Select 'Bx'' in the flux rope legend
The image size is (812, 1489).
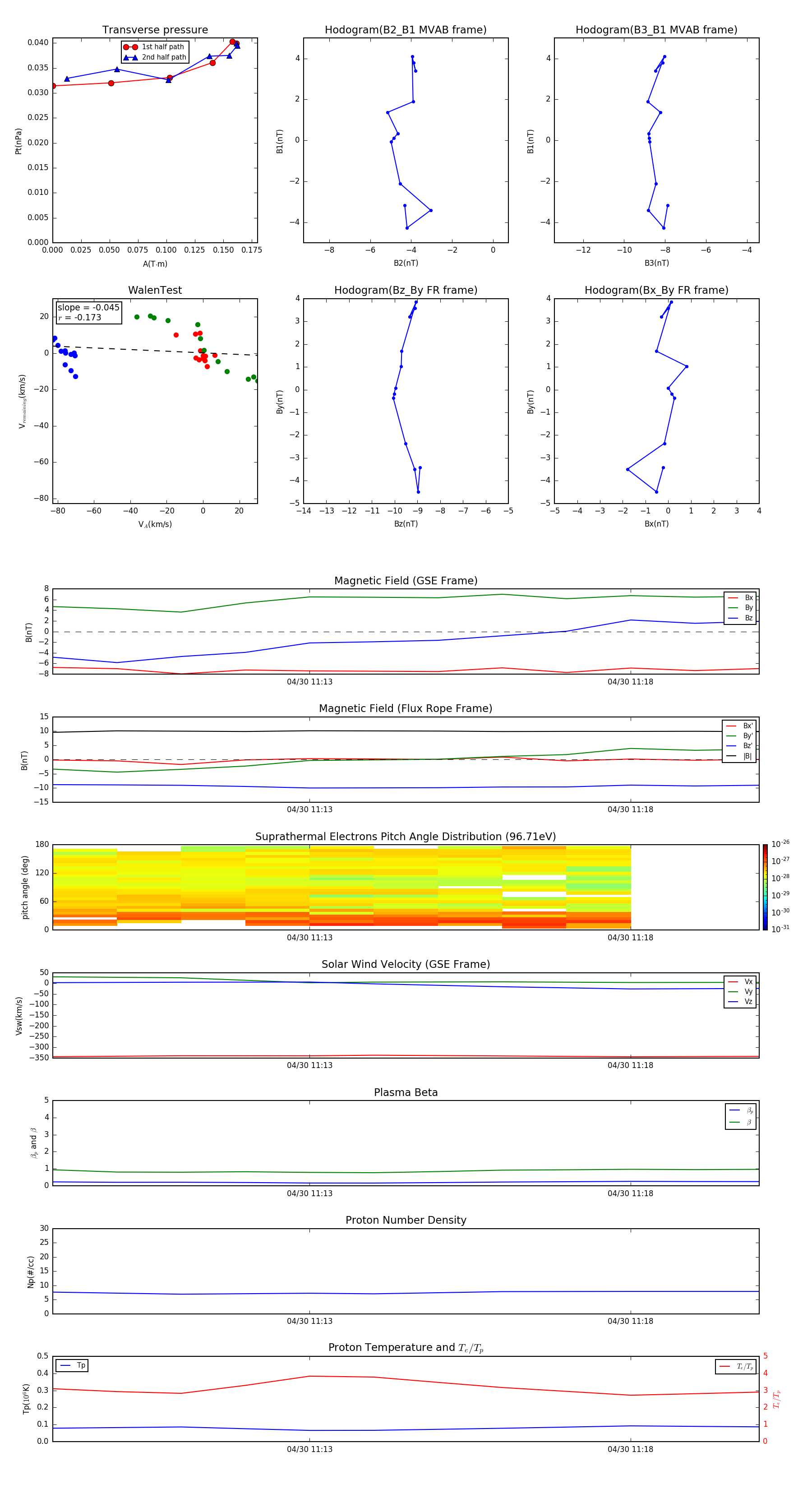(x=740, y=726)
